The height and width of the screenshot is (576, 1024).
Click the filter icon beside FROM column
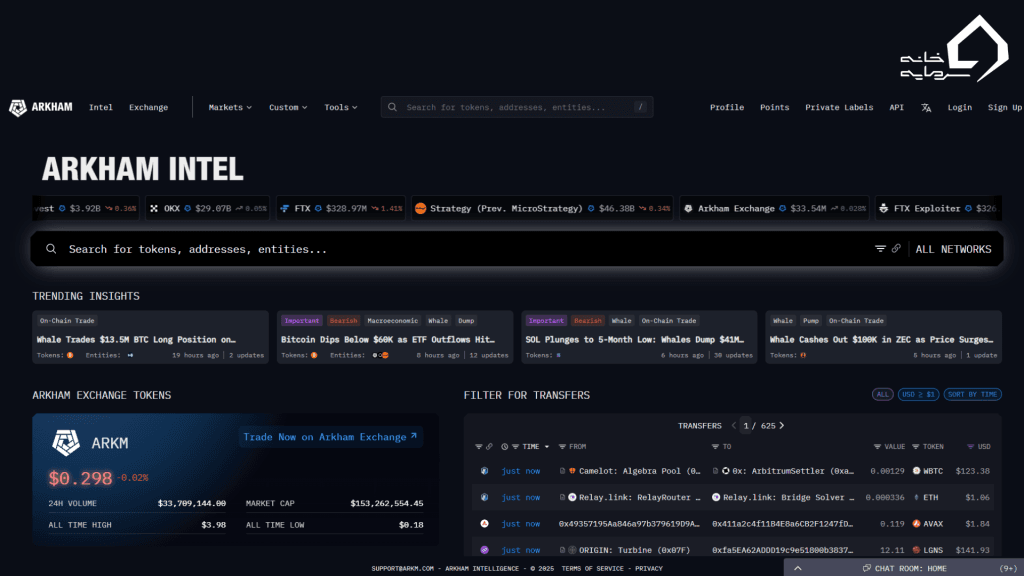point(561,447)
